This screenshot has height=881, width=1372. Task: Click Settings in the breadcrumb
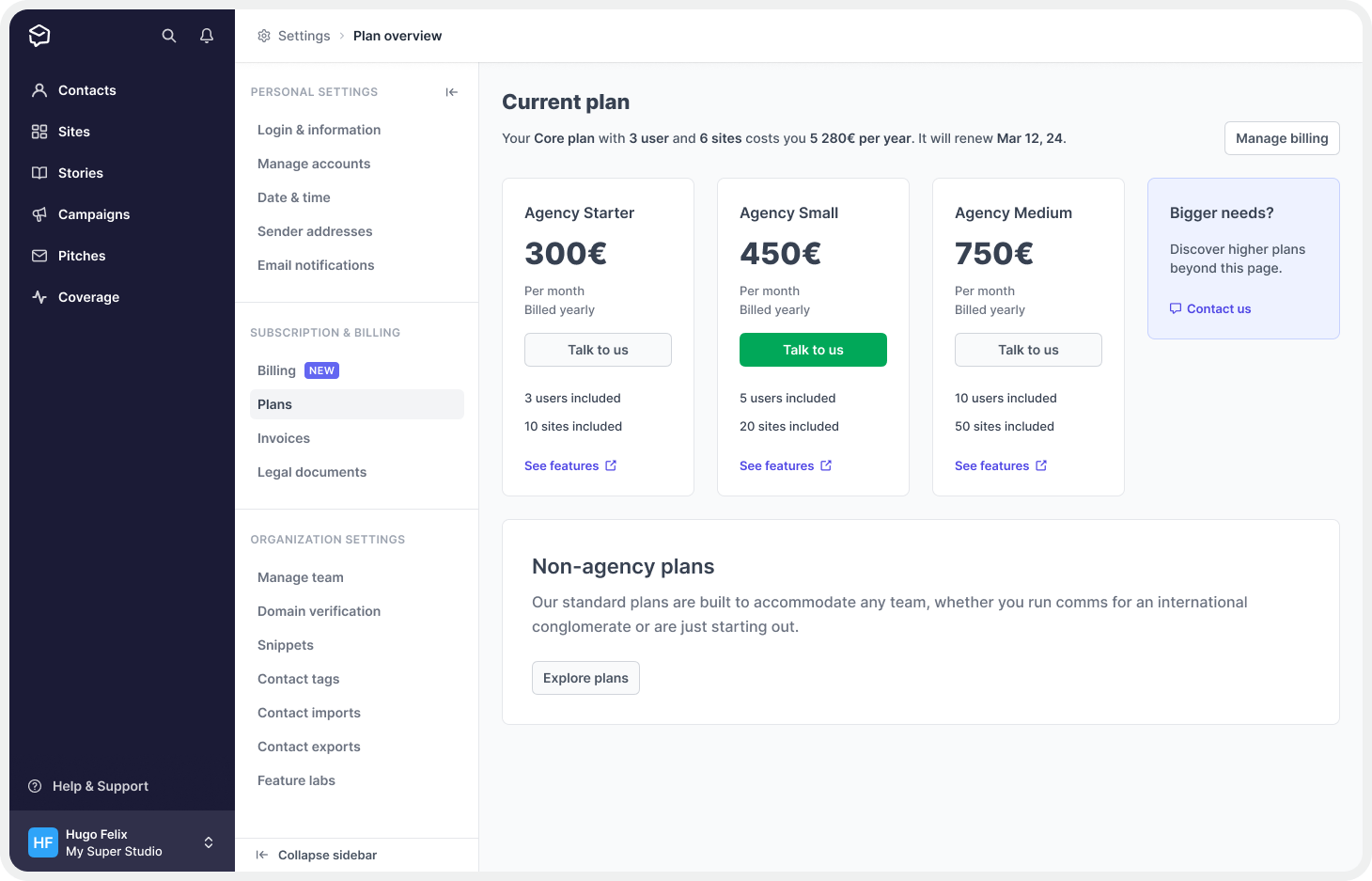(x=304, y=36)
